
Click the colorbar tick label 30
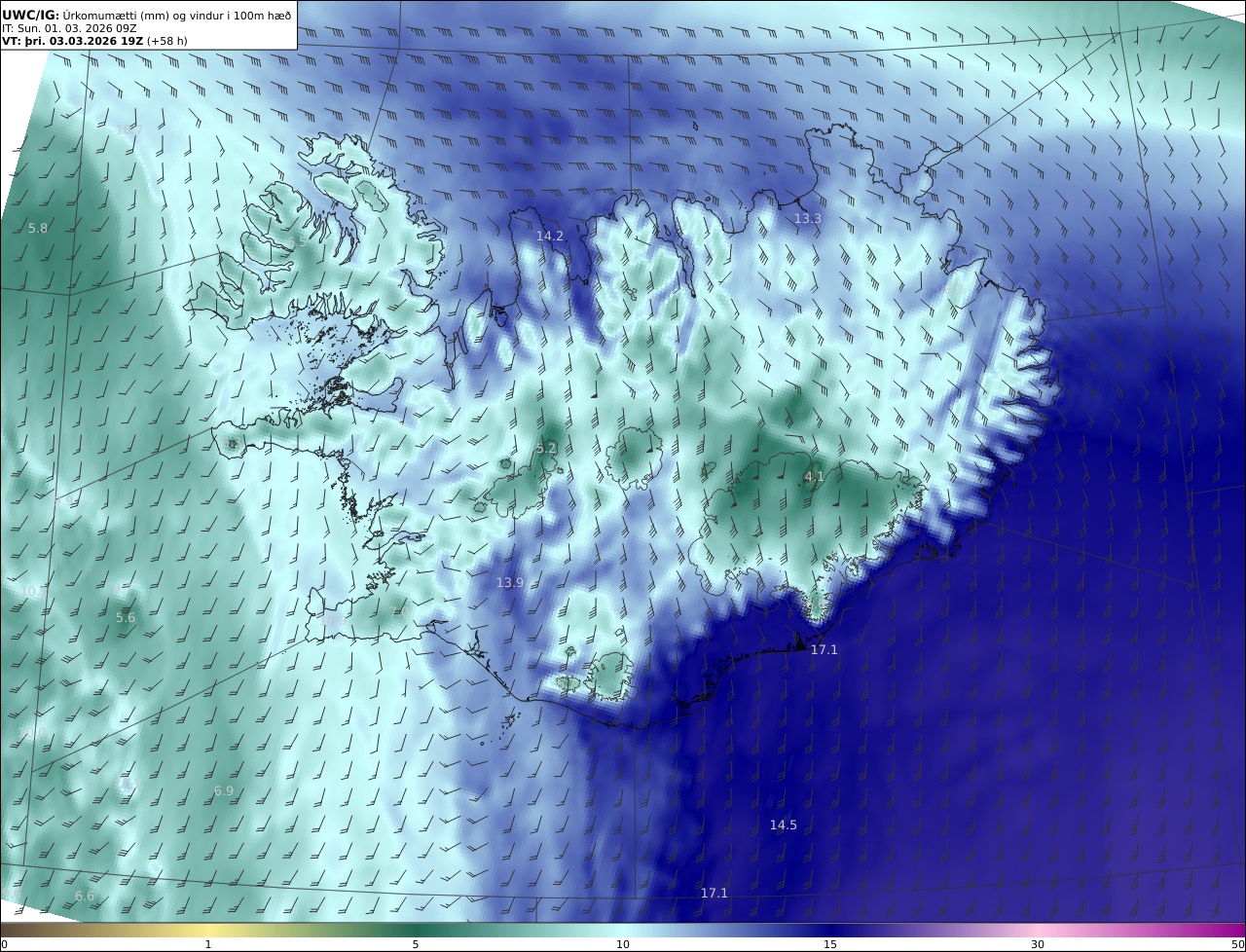(x=1038, y=944)
